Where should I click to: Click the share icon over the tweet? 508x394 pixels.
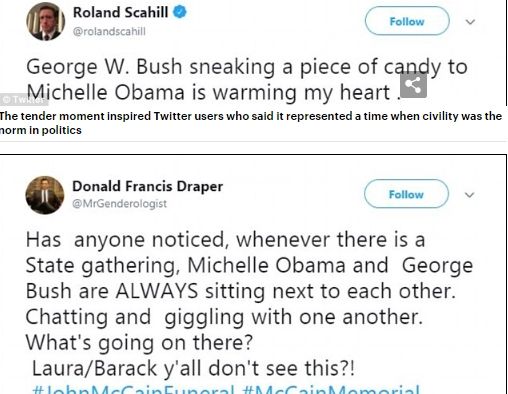(413, 85)
